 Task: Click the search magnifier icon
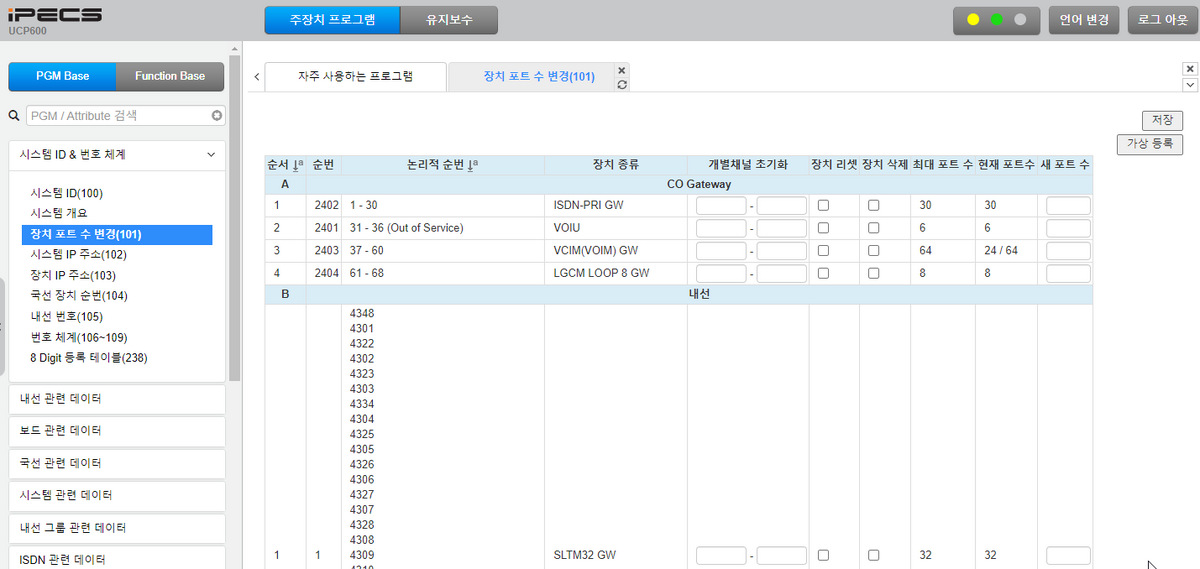coord(14,116)
